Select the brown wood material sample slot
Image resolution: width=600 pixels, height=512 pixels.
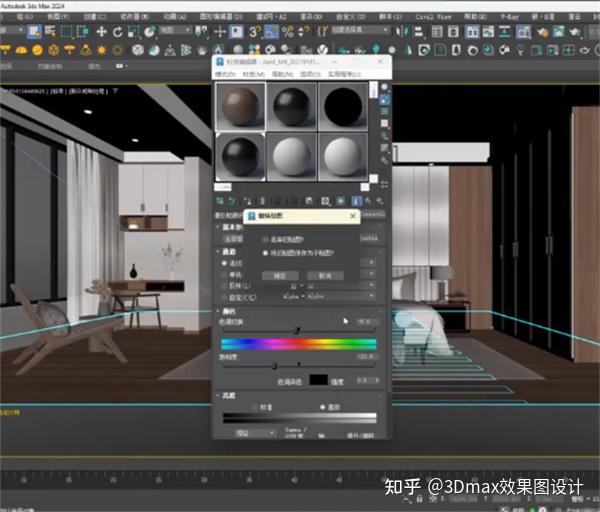240,107
